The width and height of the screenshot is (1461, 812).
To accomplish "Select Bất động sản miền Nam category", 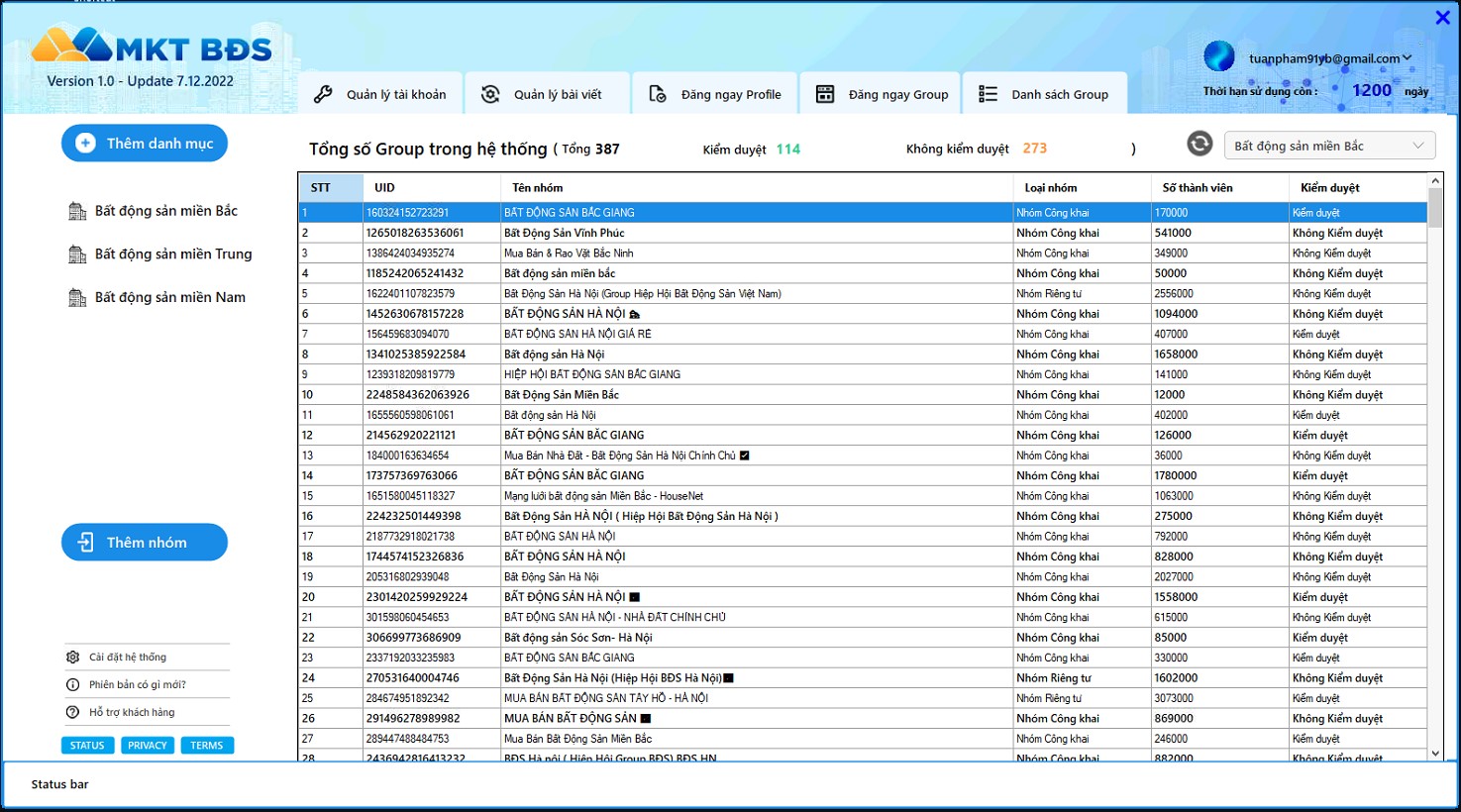I will coord(170,297).
